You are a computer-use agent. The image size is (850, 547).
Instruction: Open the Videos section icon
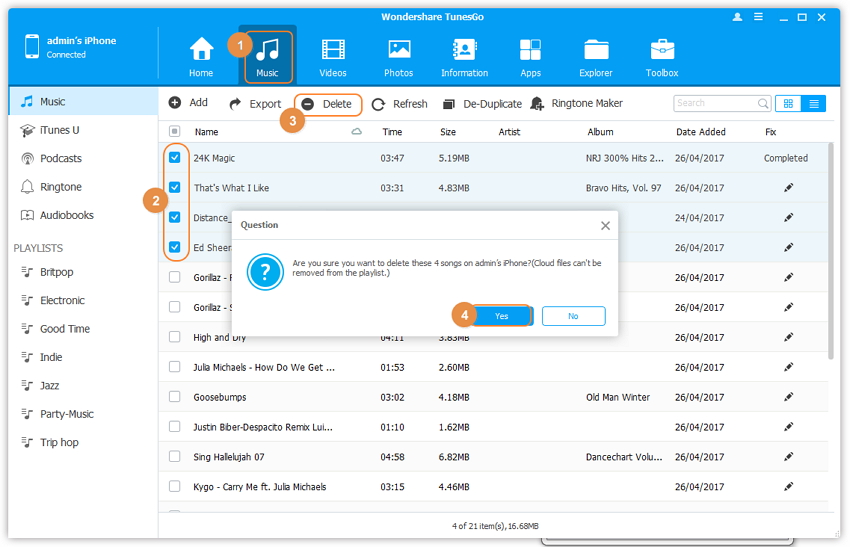[x=333, y=50]
